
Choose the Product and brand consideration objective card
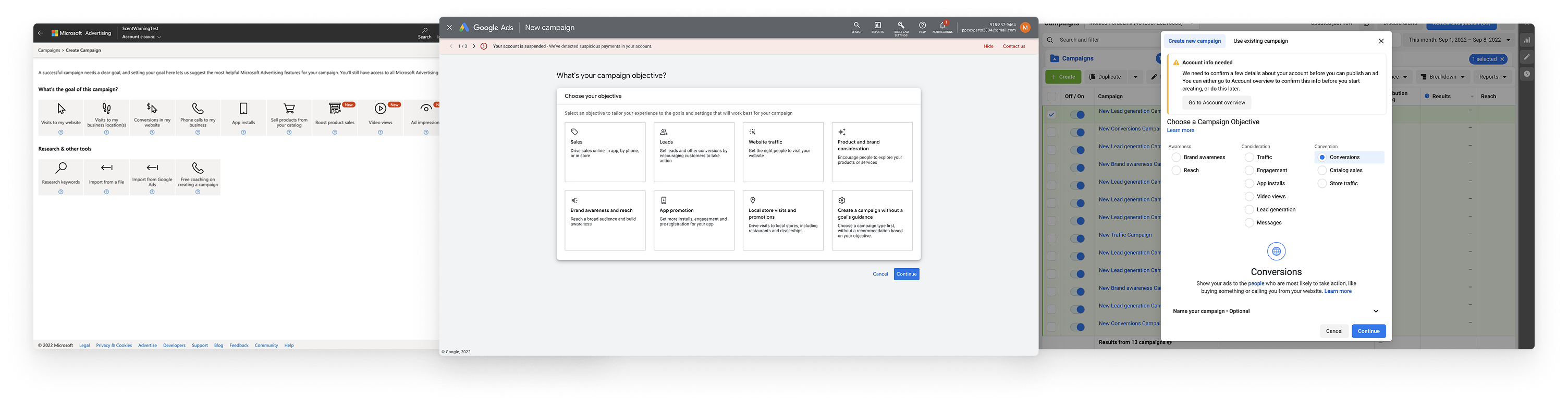click(872, 152)
